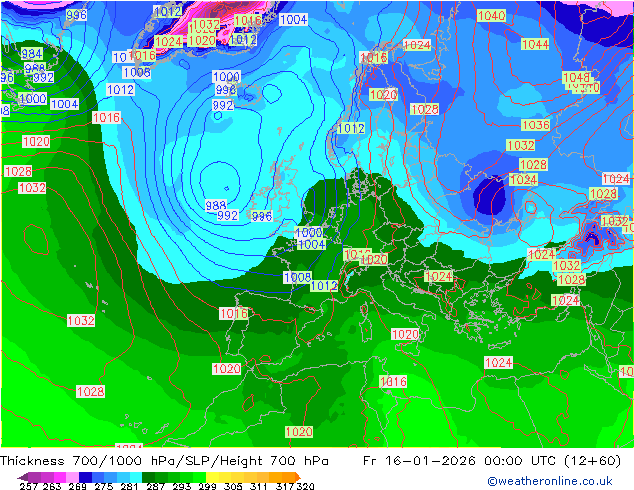Viewport: 634px width, 490px height.
Task: Click the red '1040' isobar label
Action: (491, 15)
